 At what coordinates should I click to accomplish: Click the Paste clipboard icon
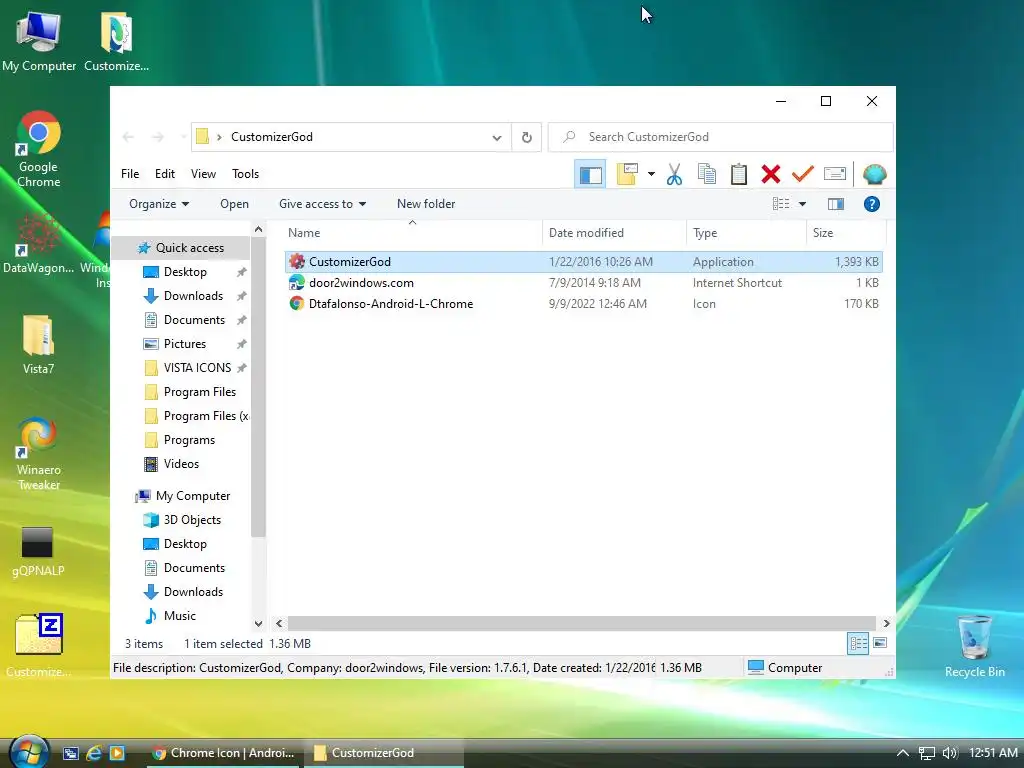[739, 174]
